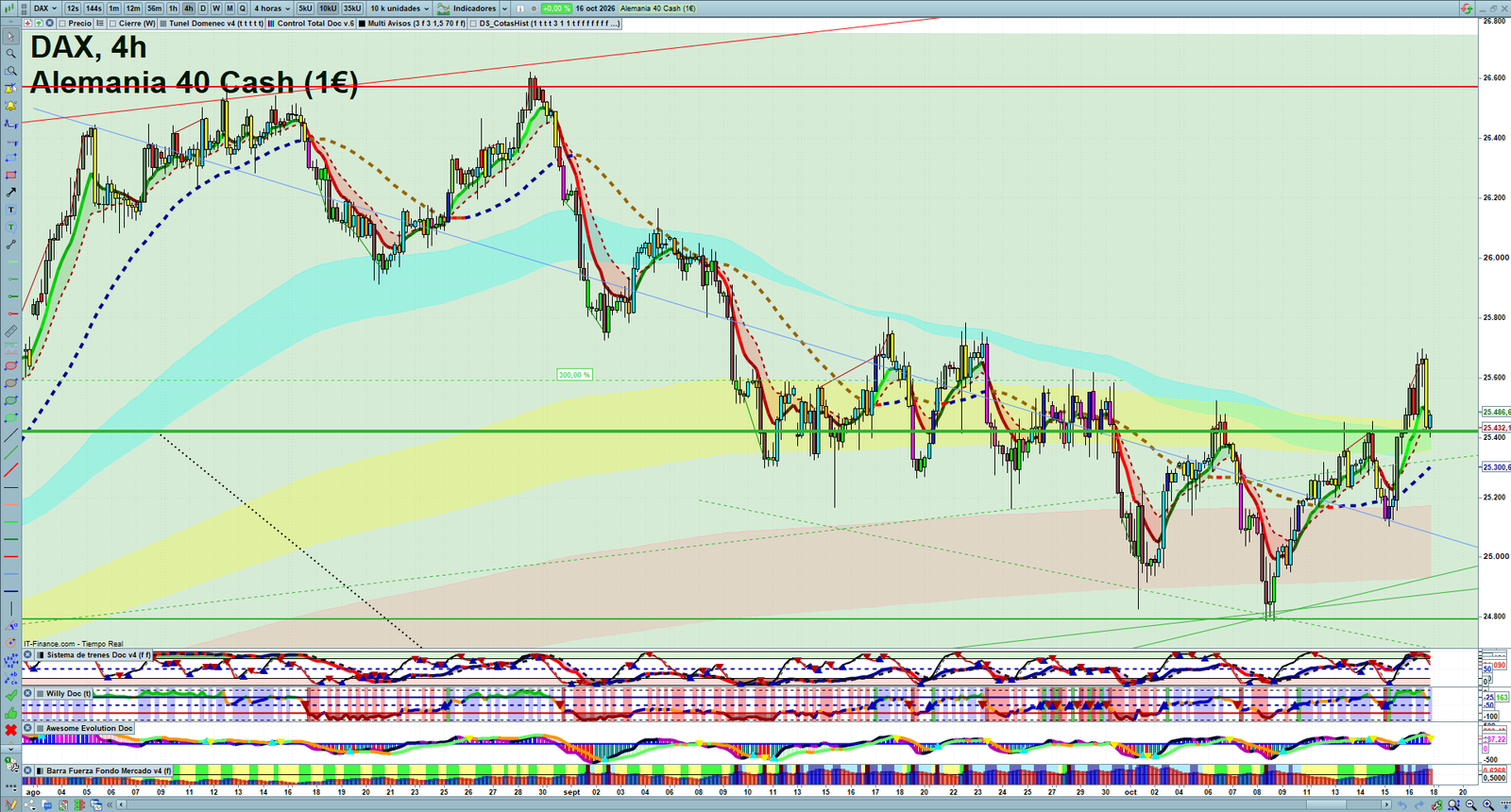Image resolution: width=1511 pixels, height=812 pixels.
Task: Expand the left toolbar chevron
Action: click(x=11, y=749)
